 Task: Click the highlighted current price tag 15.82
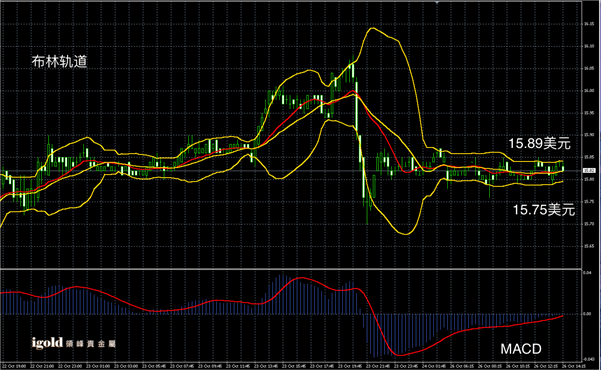tap(589, 171)
